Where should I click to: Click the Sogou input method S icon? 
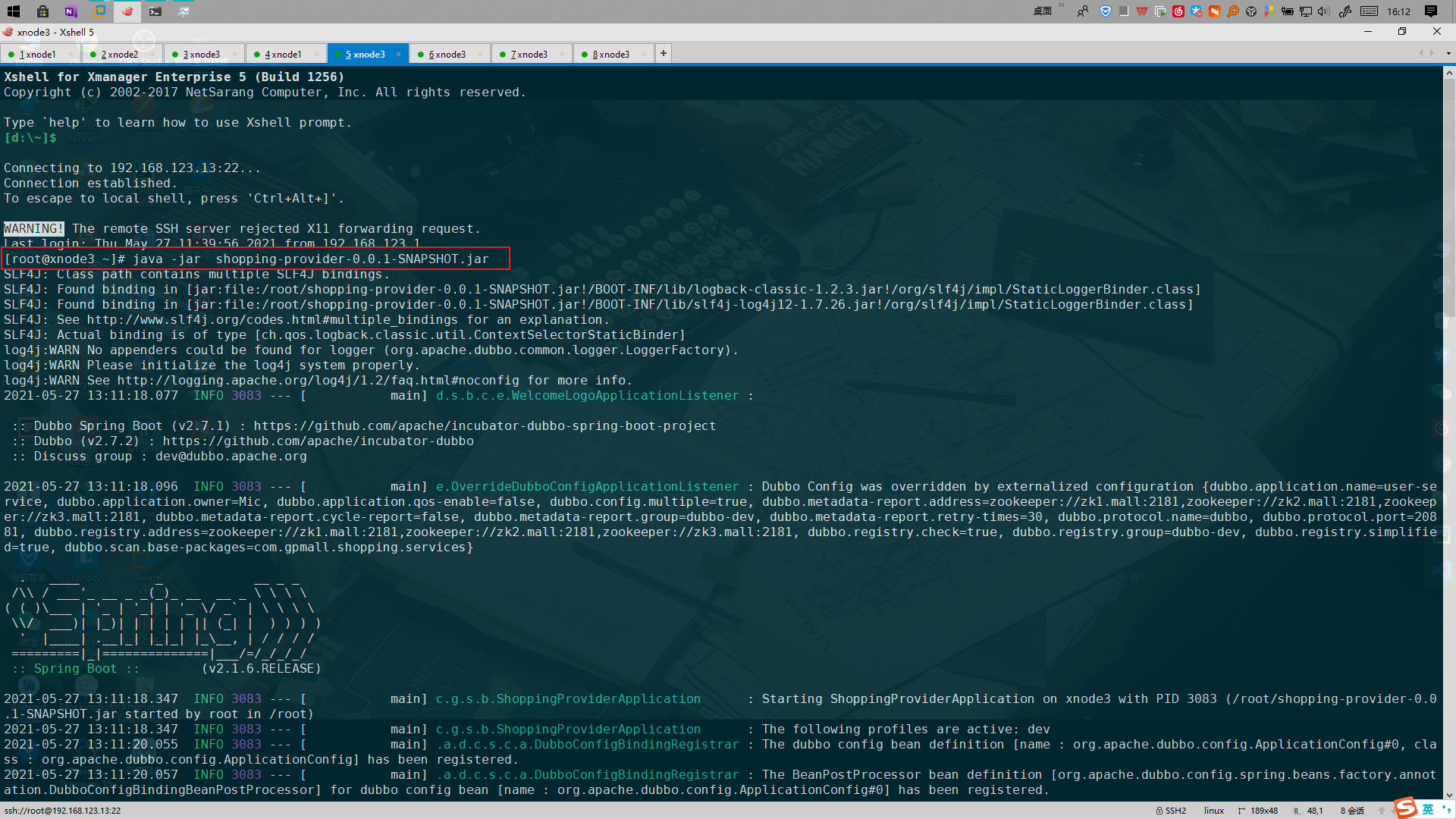[1405, 808]
